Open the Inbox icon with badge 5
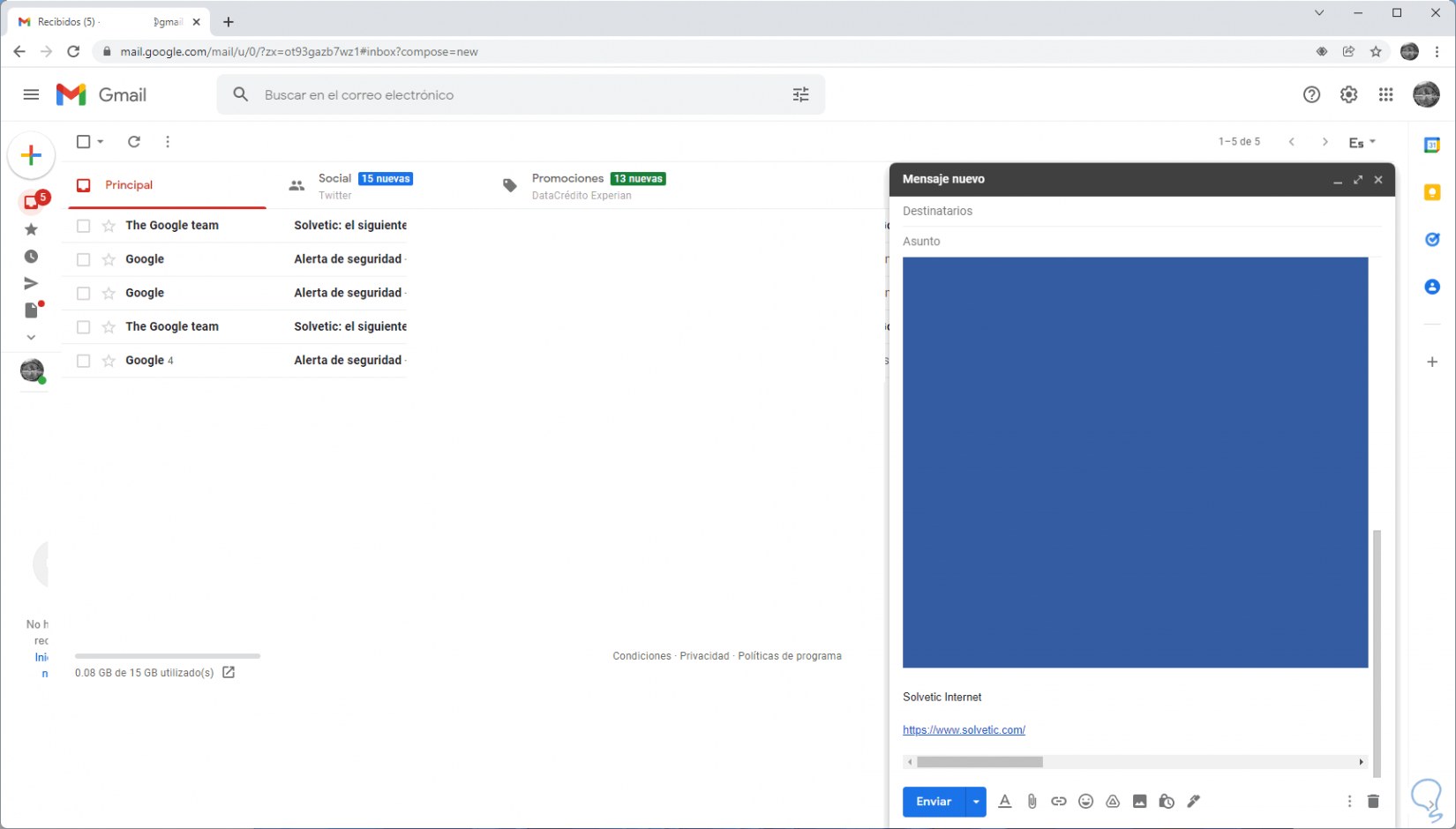 click(32, 202)
